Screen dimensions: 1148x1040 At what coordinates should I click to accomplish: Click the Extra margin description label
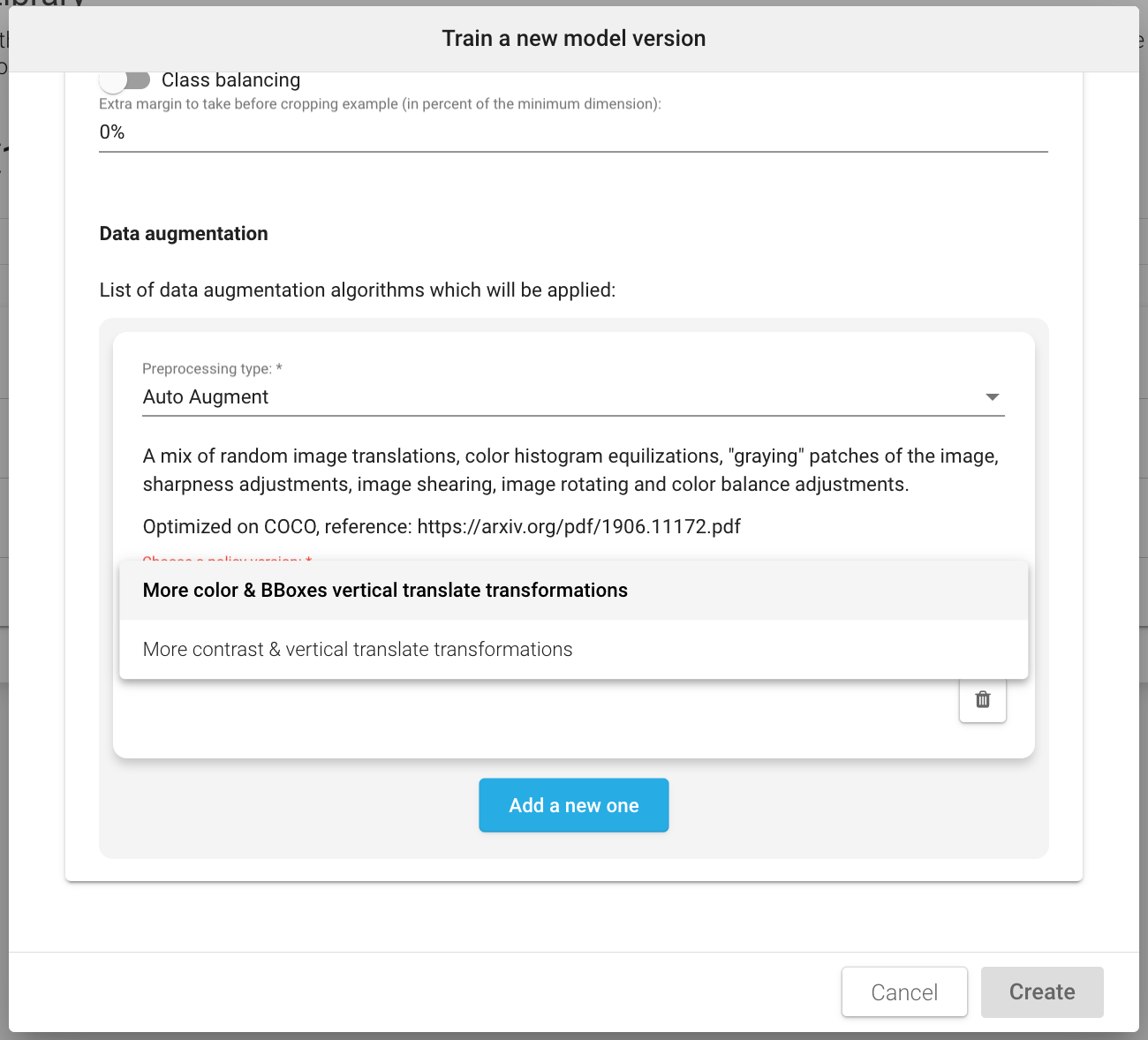point(380,104)
